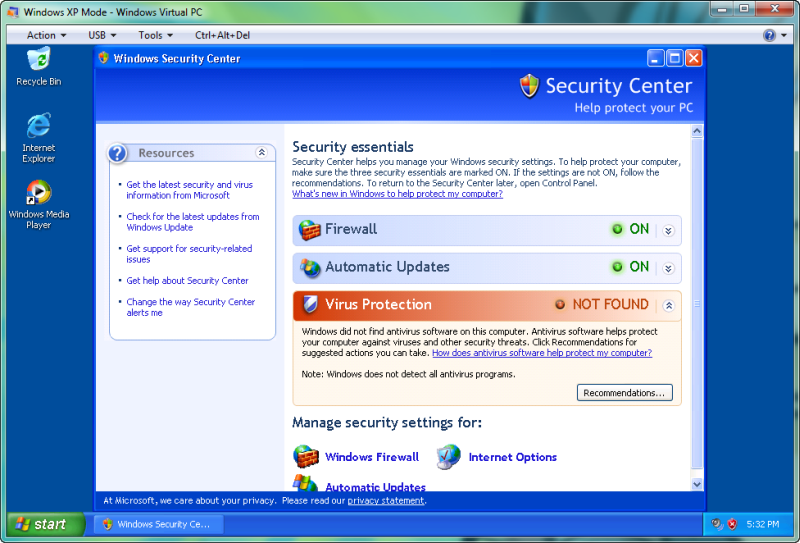This screenshot has height=543, width=800.
Task: Click the red security alert shield in system tray
Action: pyautogui.click(x=732, y=524)
